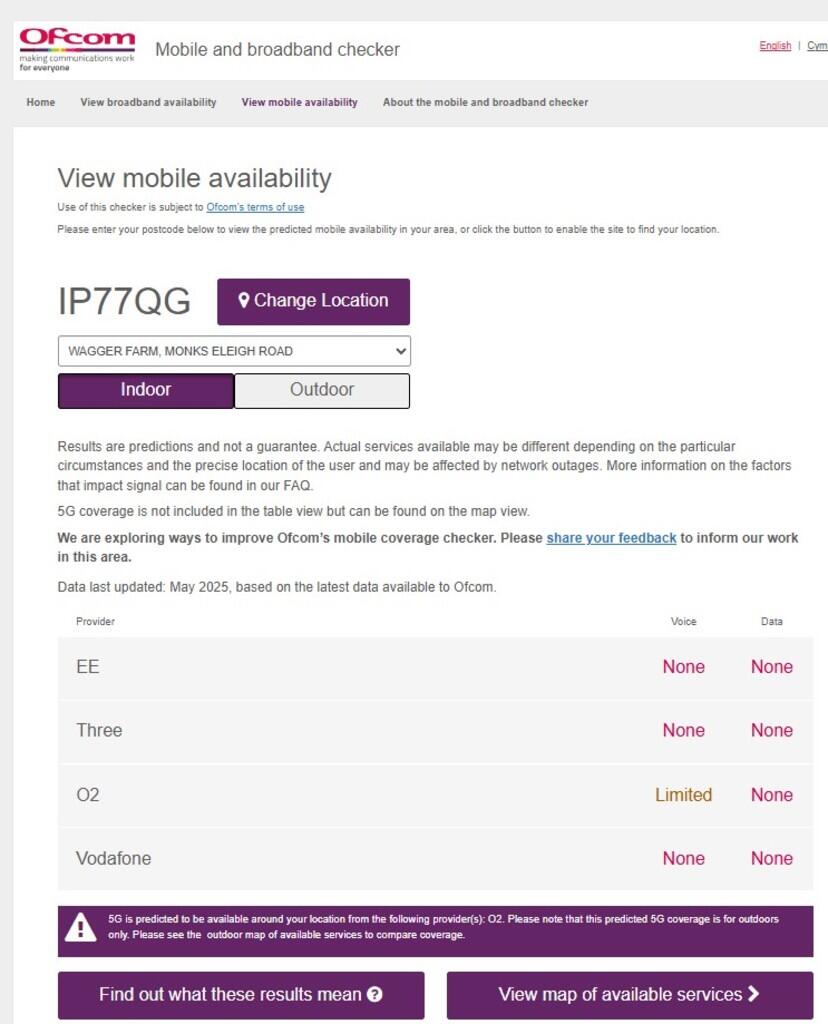Open the Wagger Farm address dropdown
The height and width of the screenshot is (1024, 828).
[234, 351]
